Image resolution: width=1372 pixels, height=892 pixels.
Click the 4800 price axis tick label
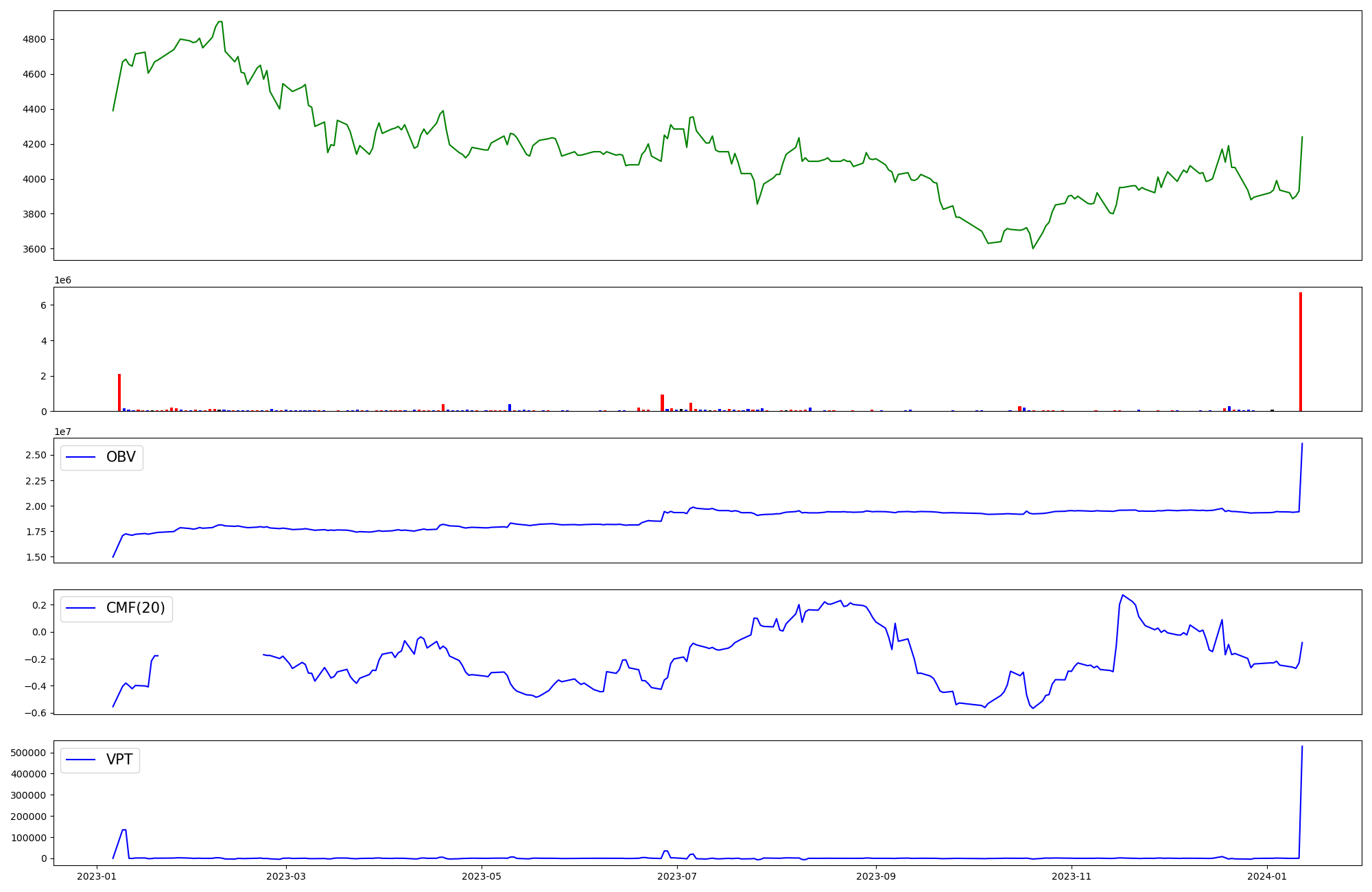pos(34,39)
